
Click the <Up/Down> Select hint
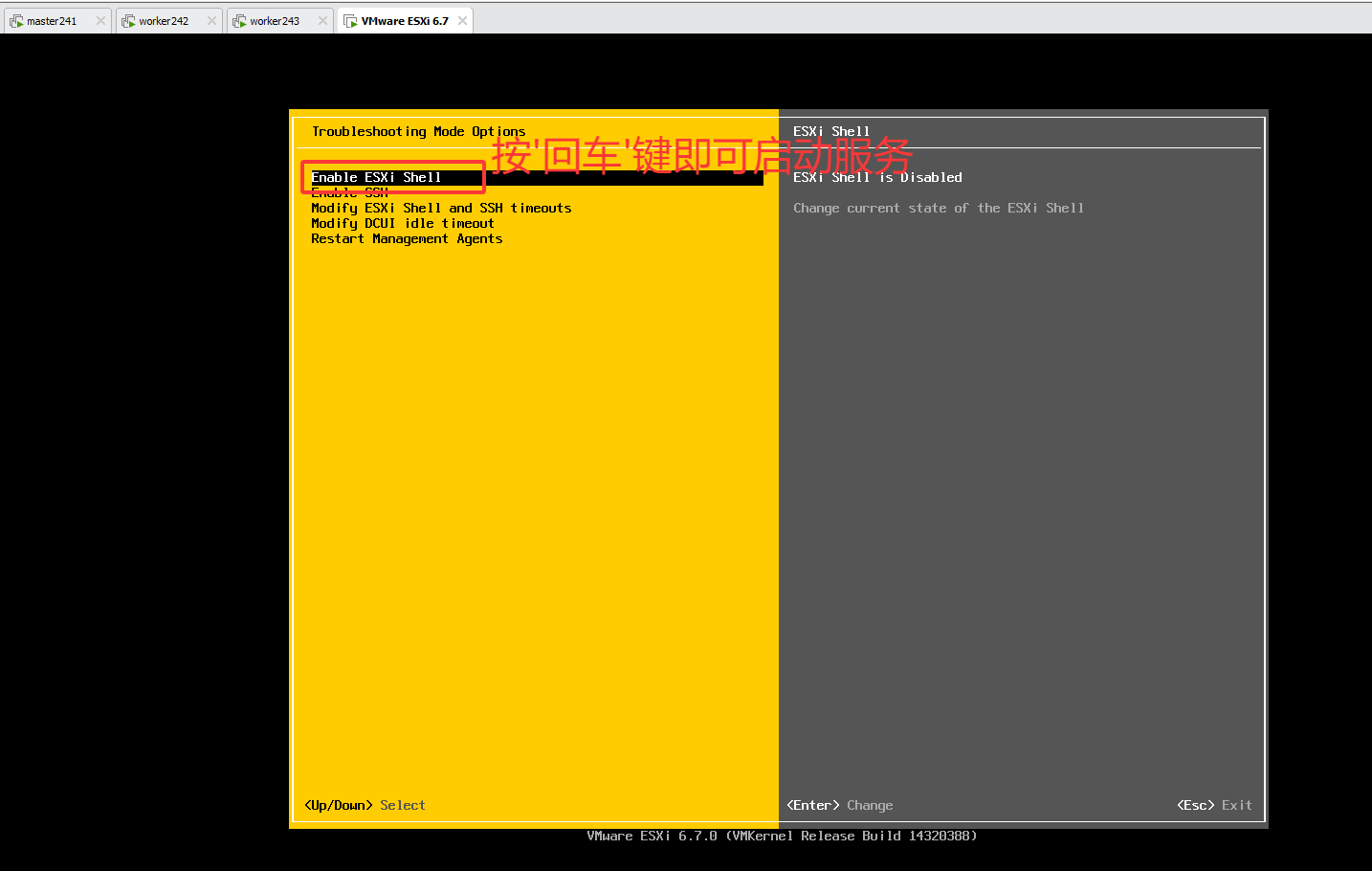[365, 805]
